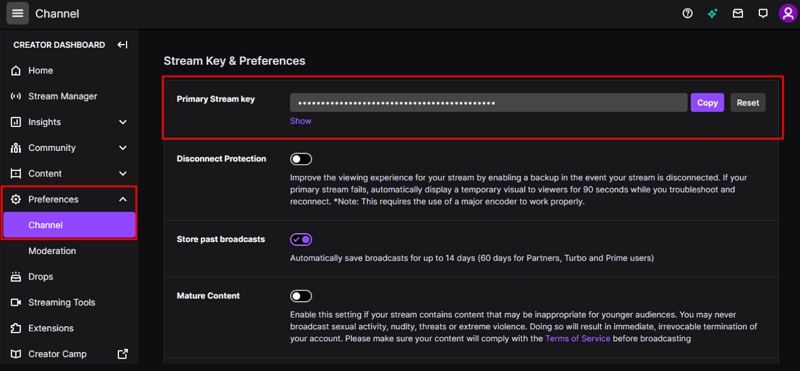The height and width of the screenshot is (371, 800).
Task: Click the masked stream key field
Action: pos(489,103)
